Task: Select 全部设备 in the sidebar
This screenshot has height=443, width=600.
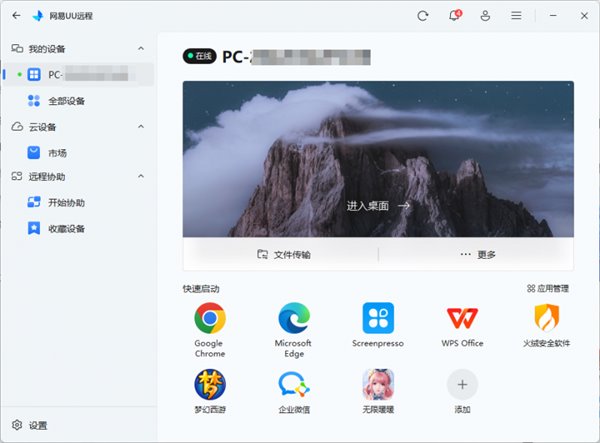Action: [66, 100]
